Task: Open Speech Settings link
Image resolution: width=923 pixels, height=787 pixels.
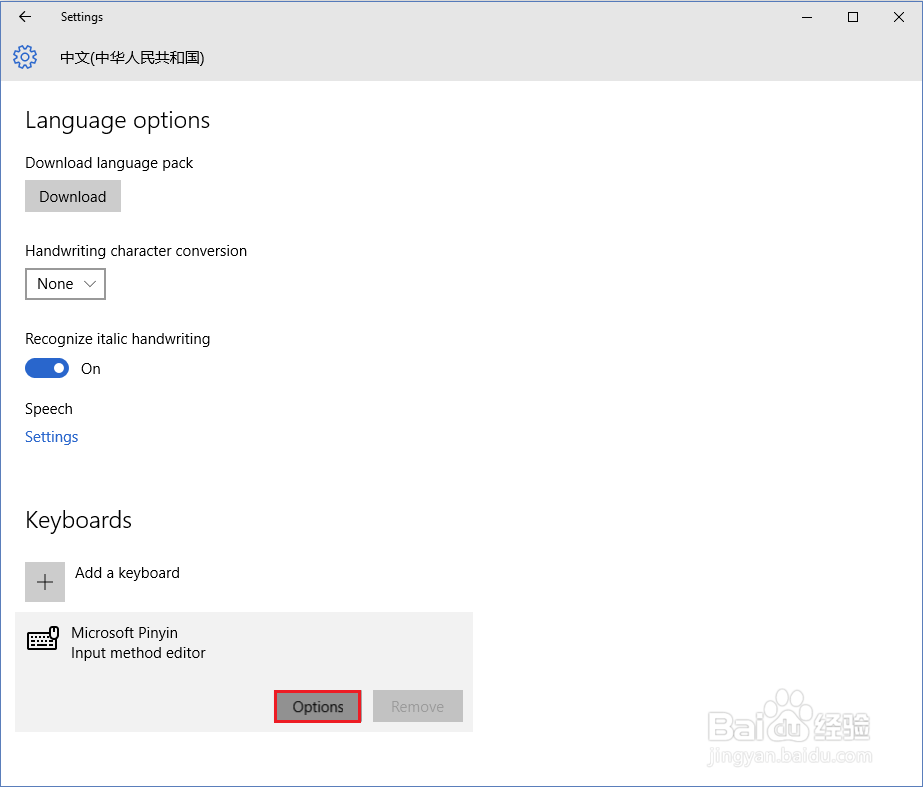Action: pyautogui.click(x=52, y=437)
